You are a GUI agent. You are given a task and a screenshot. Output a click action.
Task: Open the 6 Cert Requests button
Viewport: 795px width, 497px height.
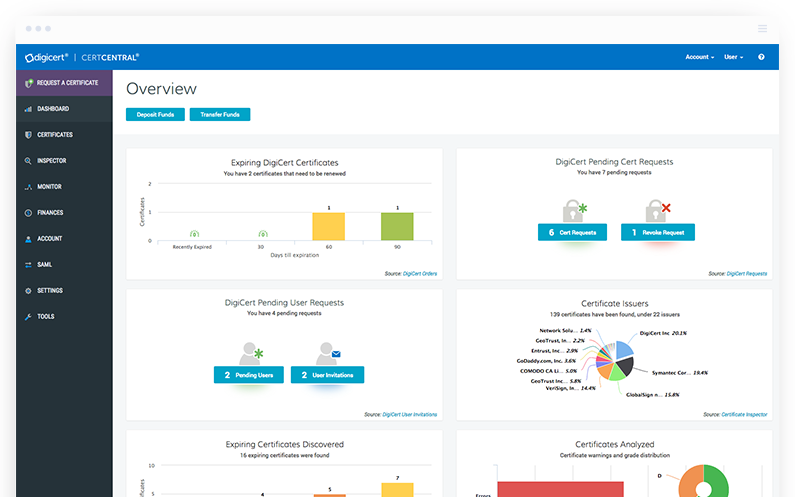572,232
